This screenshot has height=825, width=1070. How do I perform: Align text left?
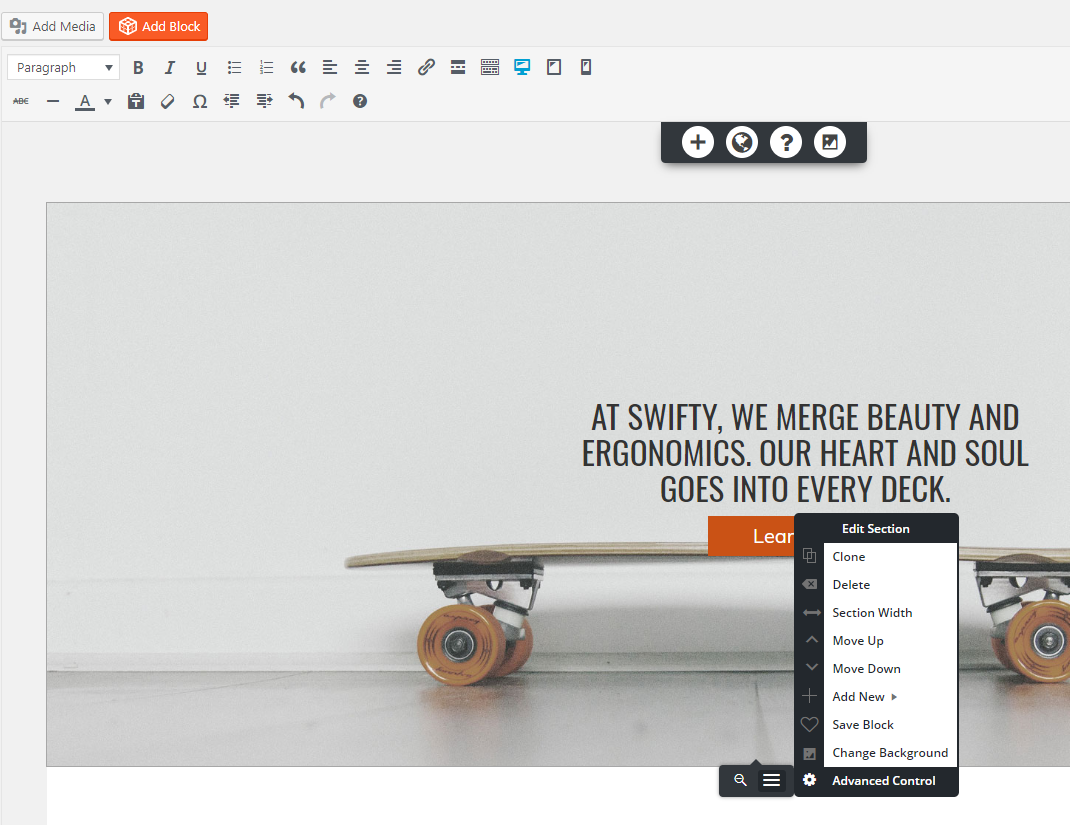[330, 68]
